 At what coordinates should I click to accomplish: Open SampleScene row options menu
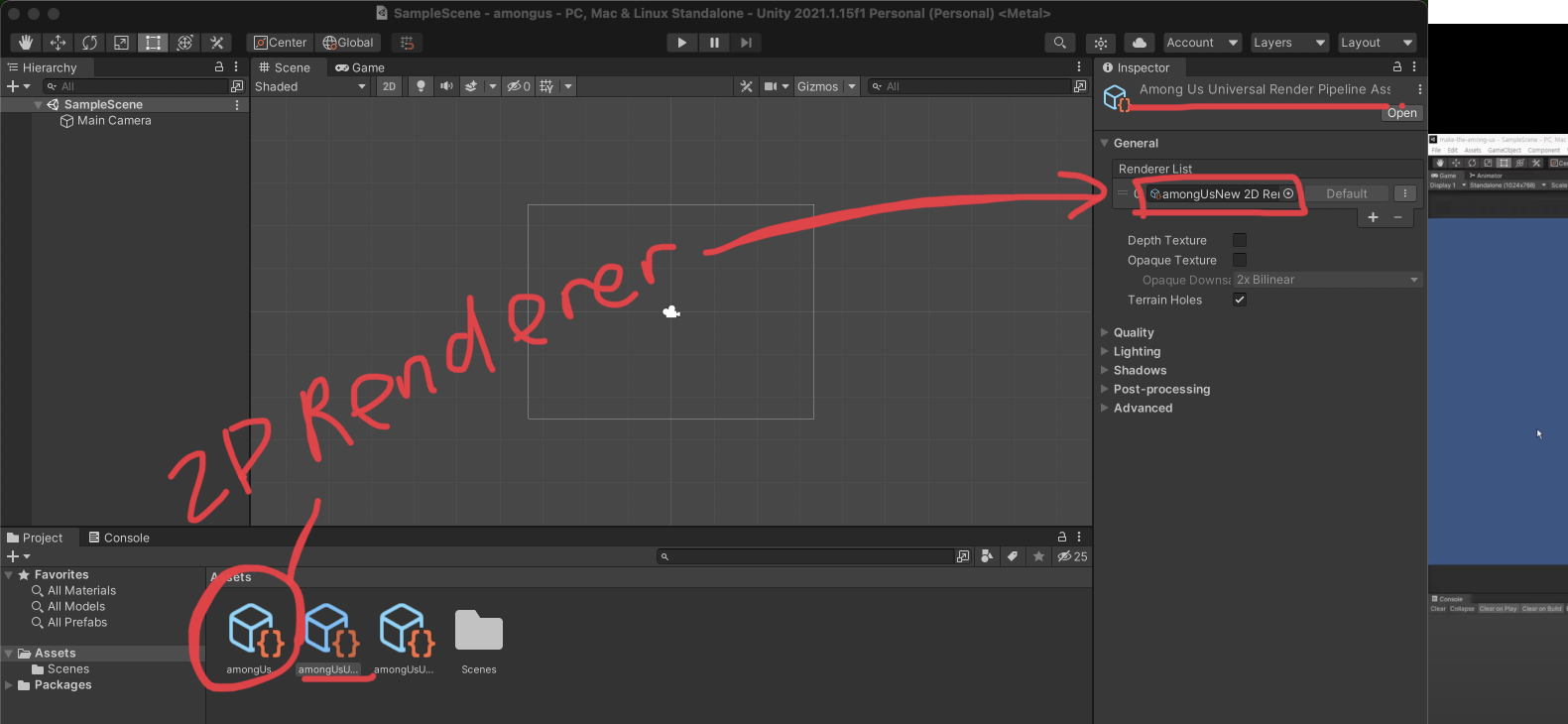coord(236,104)
